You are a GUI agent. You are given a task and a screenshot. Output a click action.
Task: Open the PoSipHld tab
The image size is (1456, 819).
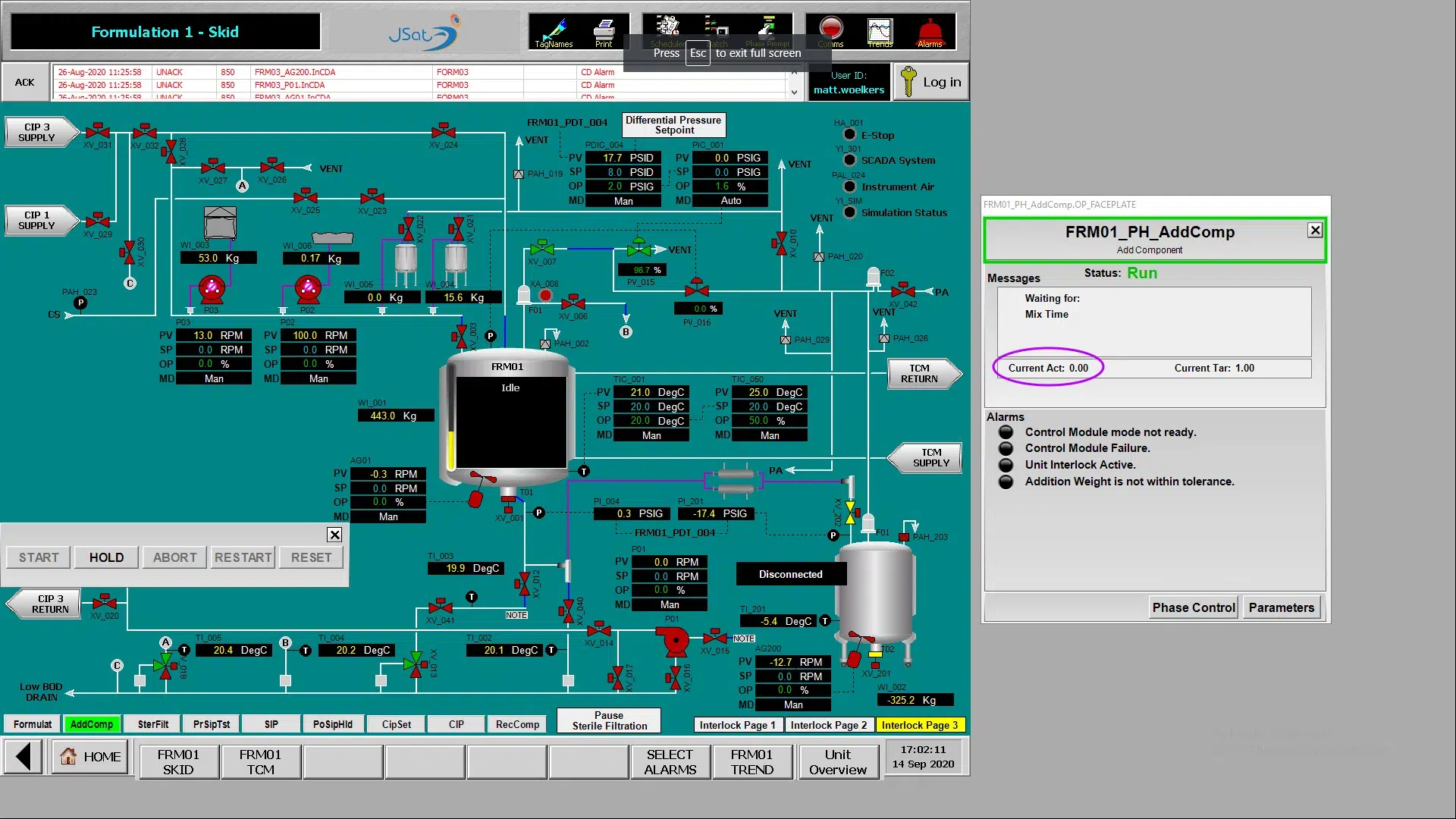click(332, 724)
